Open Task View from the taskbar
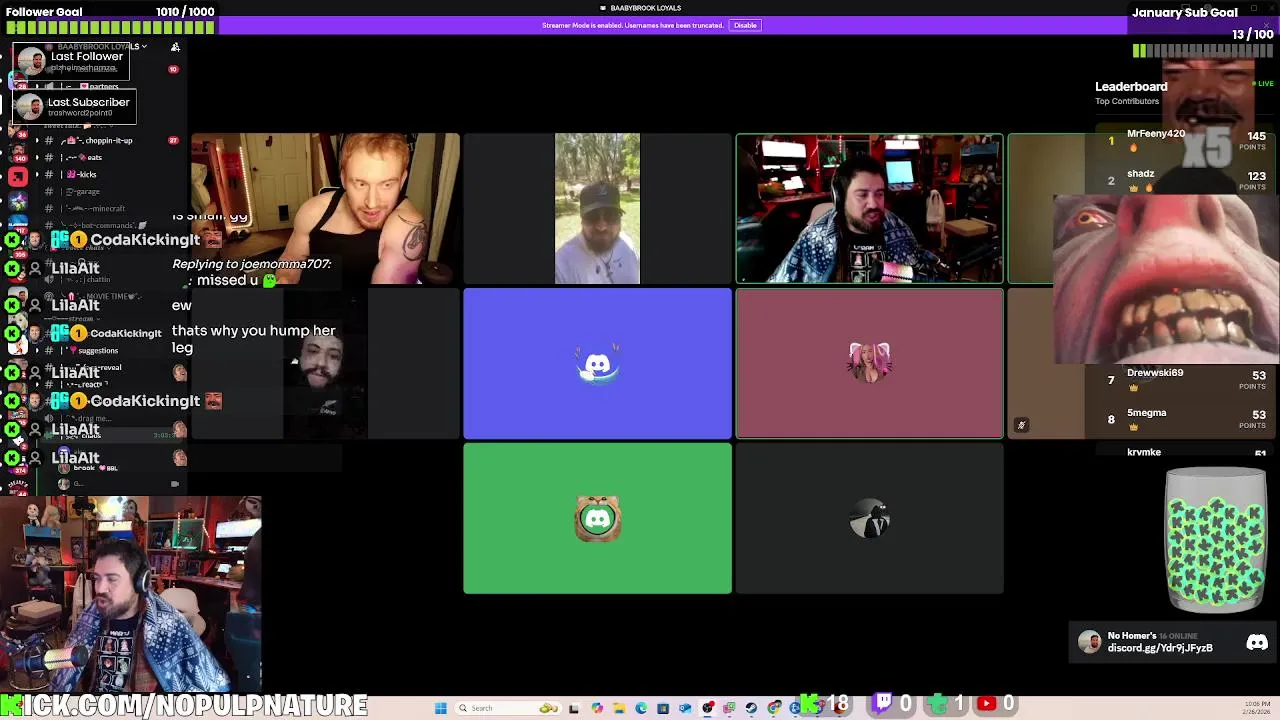1280x720 pixels. (574, 708)
